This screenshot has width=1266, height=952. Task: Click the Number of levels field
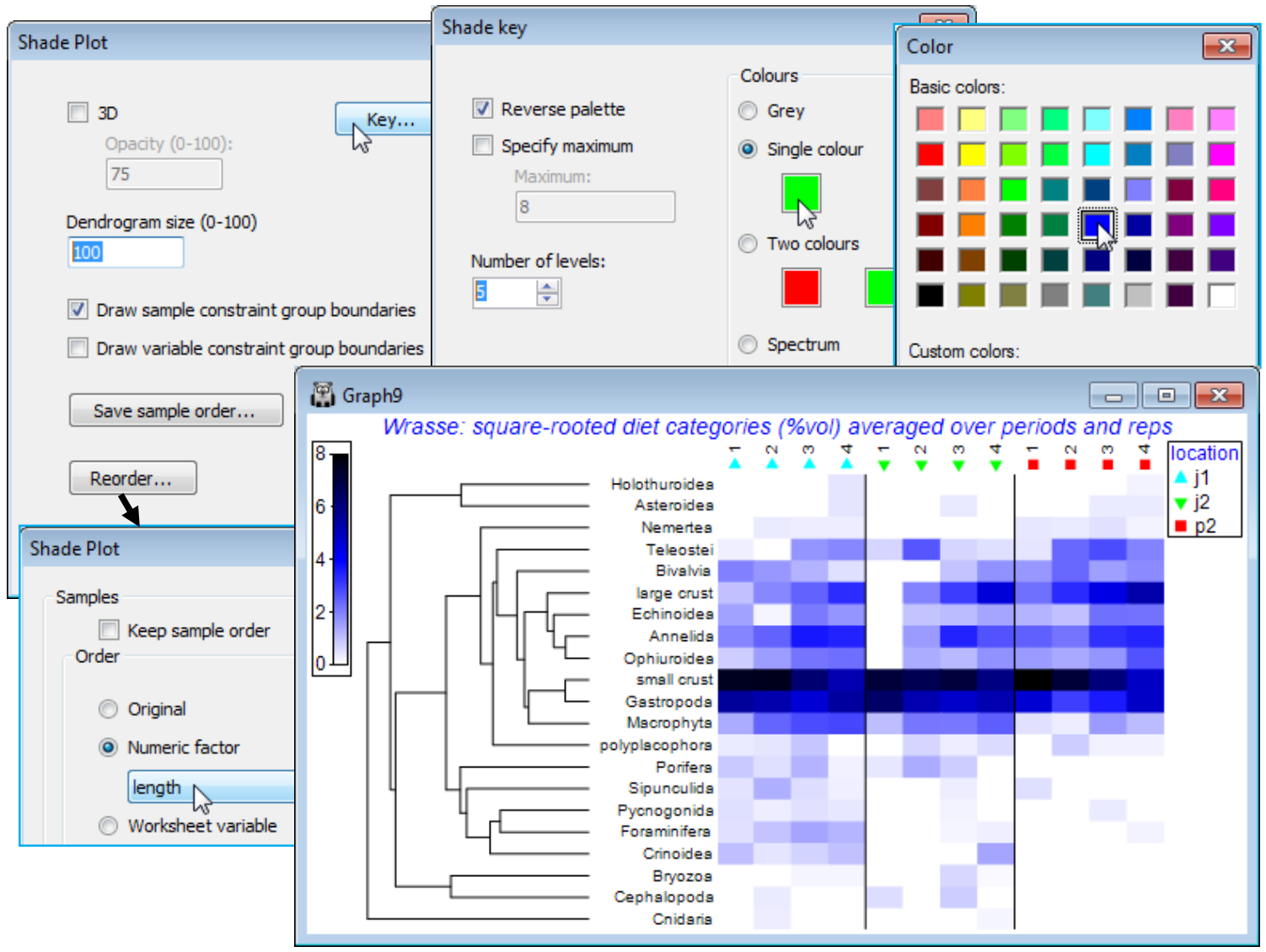(506, 291)
